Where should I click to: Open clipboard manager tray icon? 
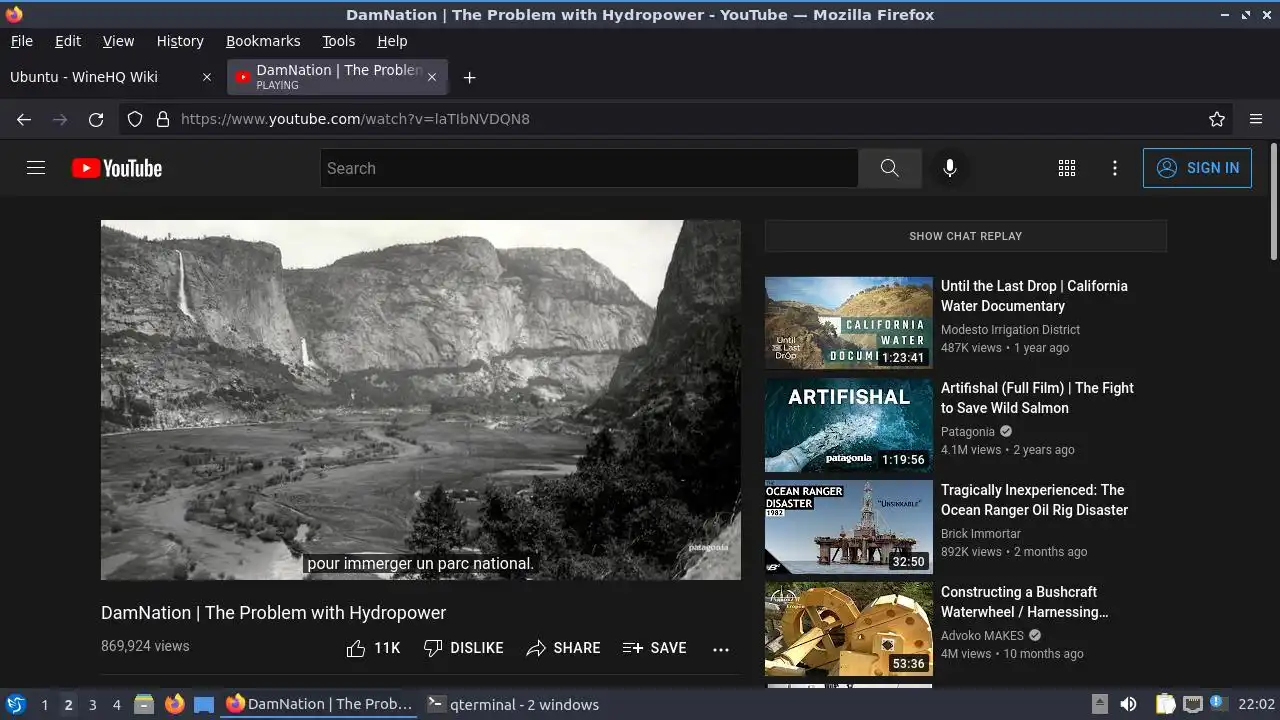pyautogui.click(x=1165, y=704)
